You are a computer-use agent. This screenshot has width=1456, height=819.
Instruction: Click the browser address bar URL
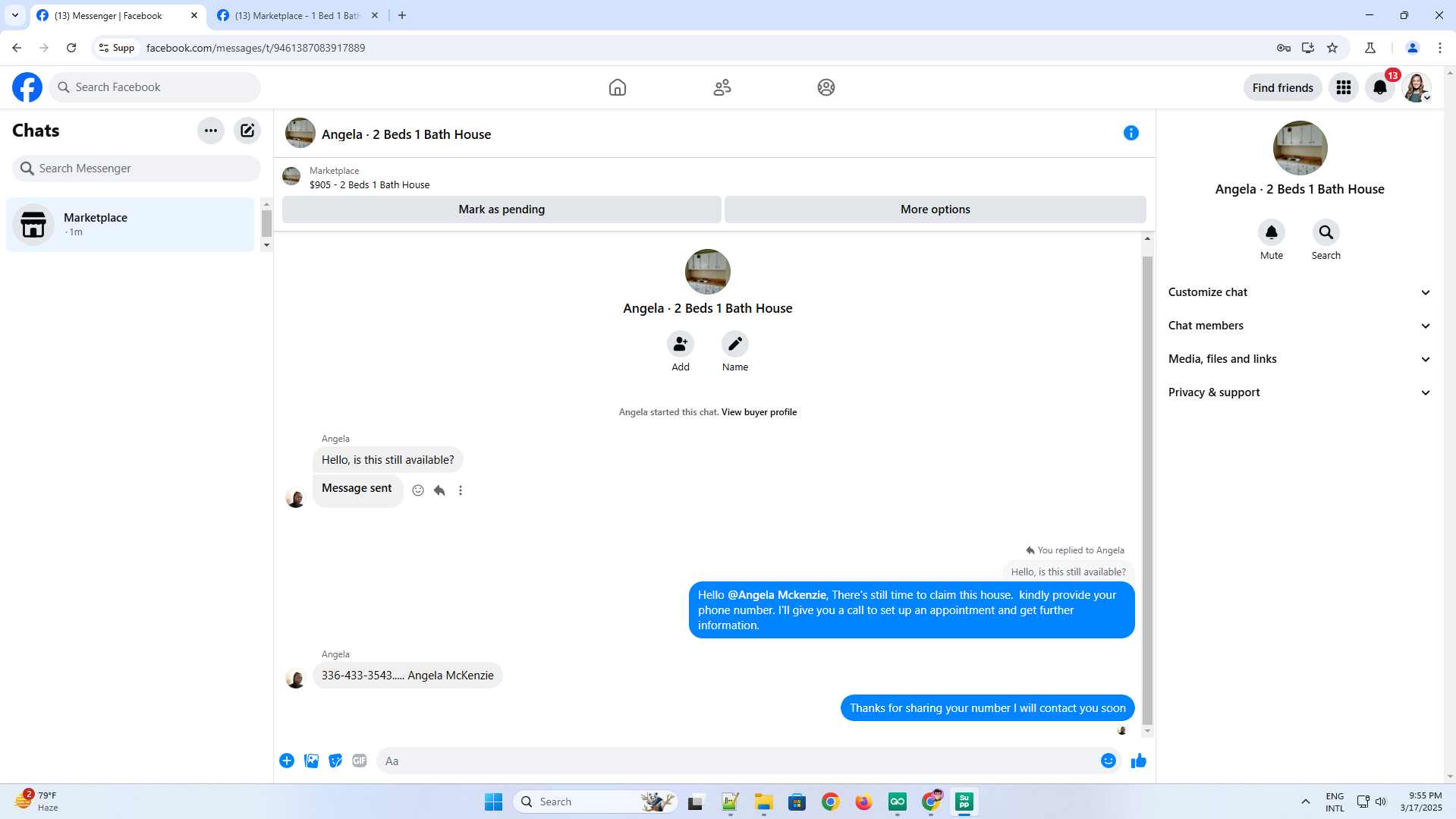(x=256, y=48)
